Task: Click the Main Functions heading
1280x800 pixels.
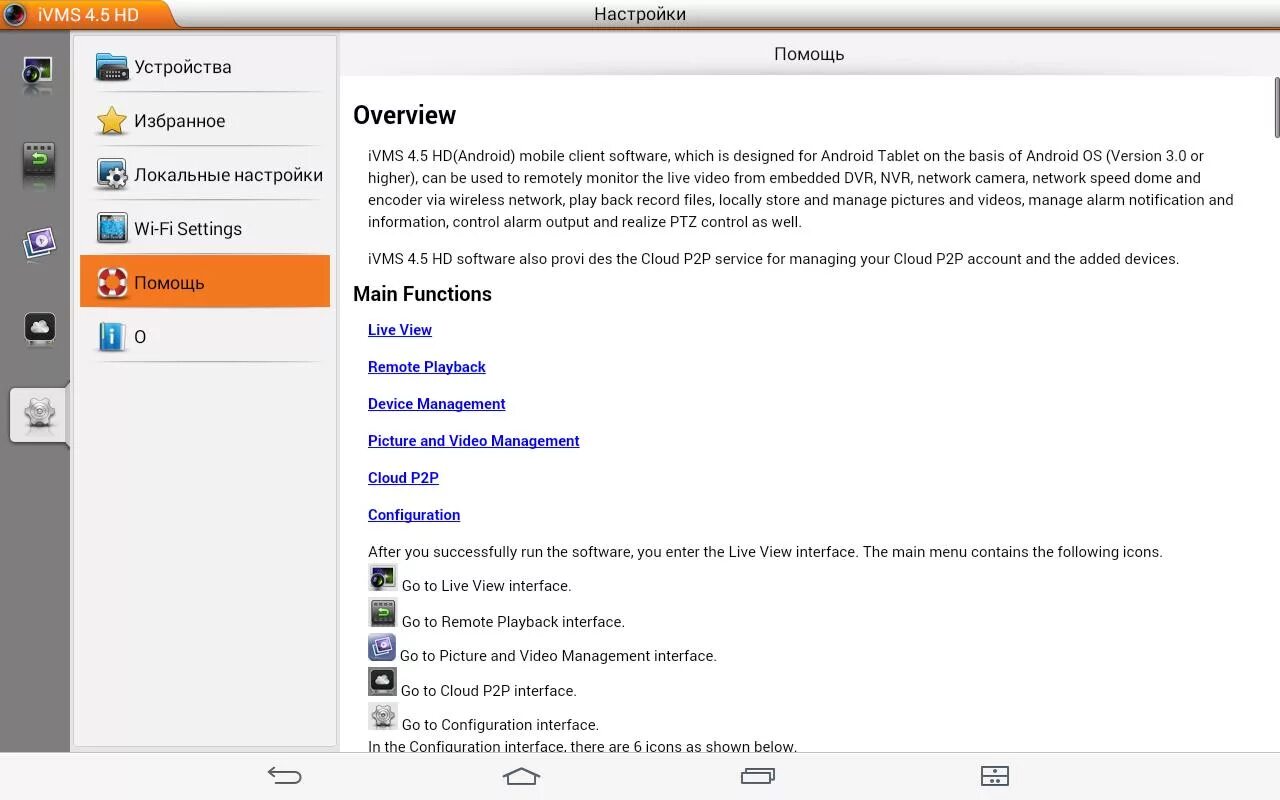Action: [x=423, y=294]
